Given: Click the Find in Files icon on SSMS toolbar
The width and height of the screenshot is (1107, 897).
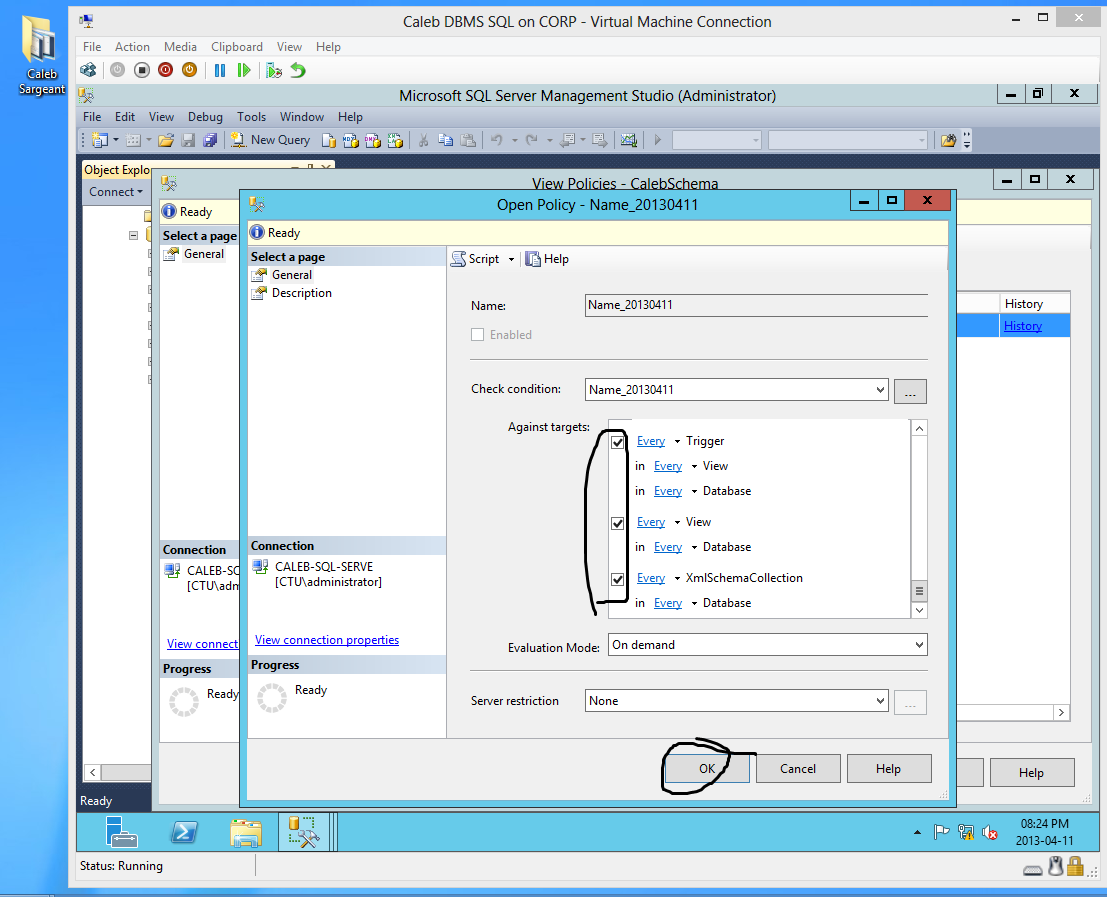Looking at the screenshot, I should click(x=948, y=140).
